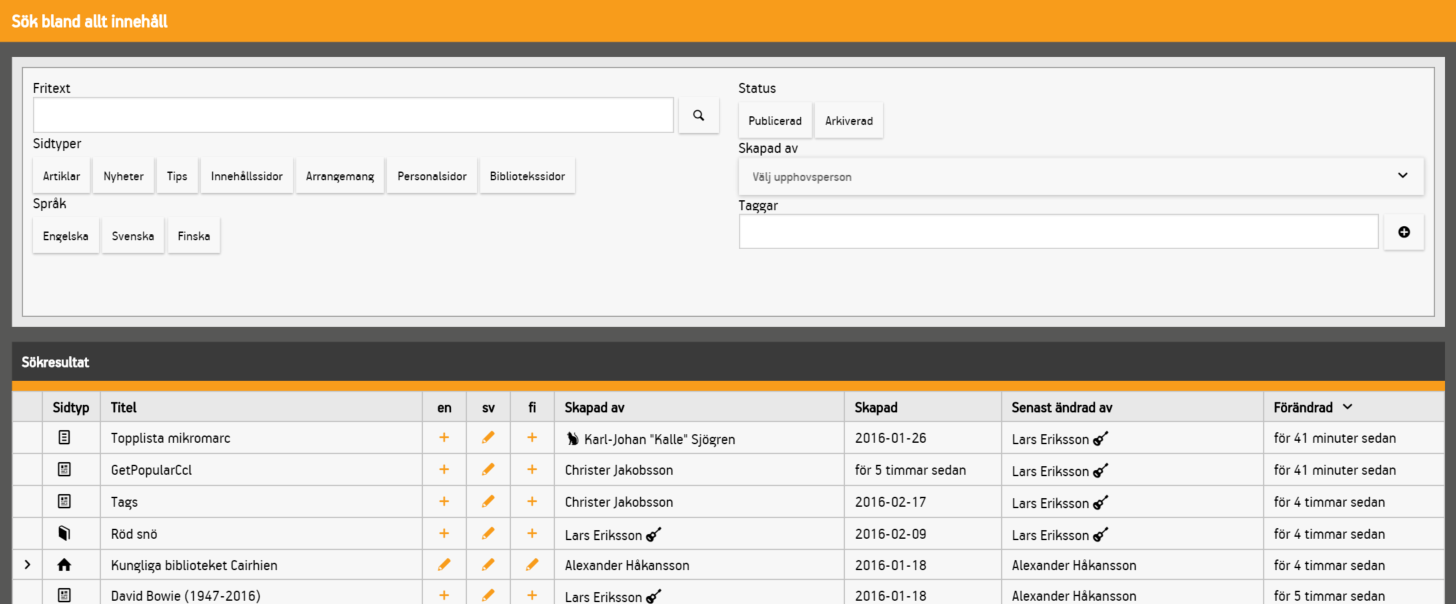This screenshot has height=604, width=1456.
Task: Open the Kungliga biblioteket Cairhien title
Action: pyautogui.click(x=194, y=565)
